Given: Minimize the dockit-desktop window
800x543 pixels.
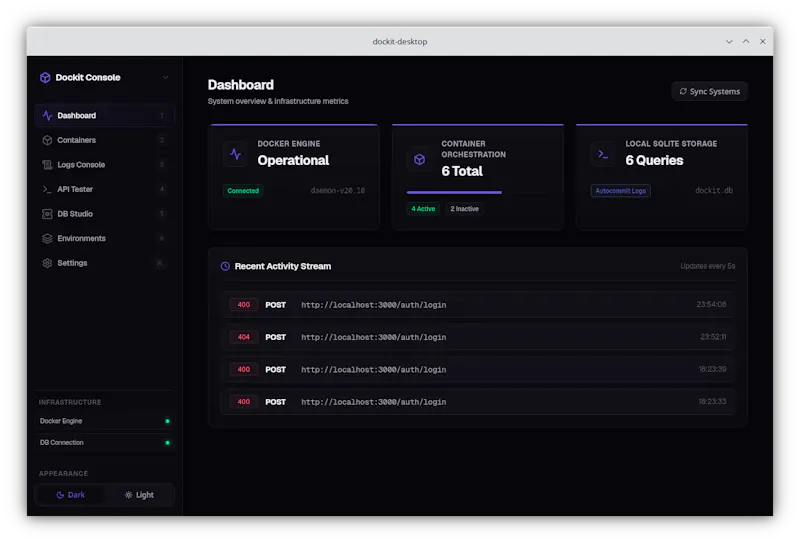Looking at the screenshot, I should coord(729,41).
